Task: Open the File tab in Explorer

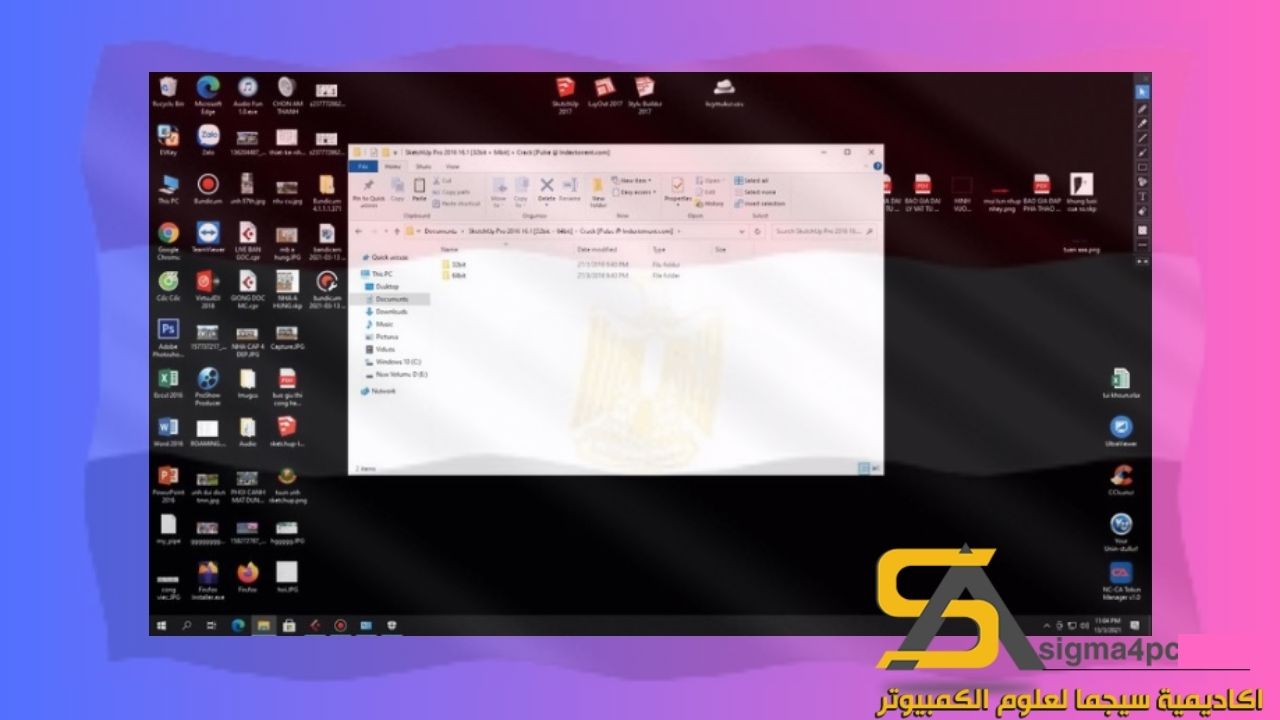Action: (362, 166)
